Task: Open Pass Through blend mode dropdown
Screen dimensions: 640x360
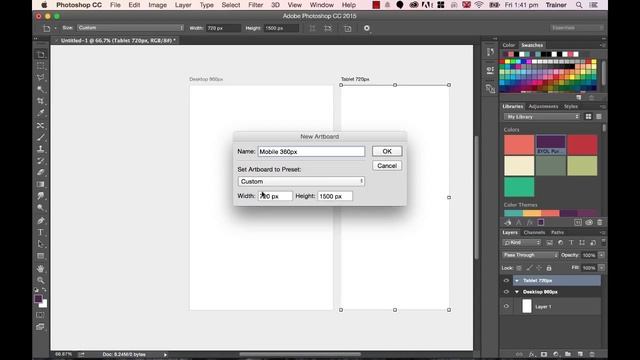Action: tap(530, 255)
